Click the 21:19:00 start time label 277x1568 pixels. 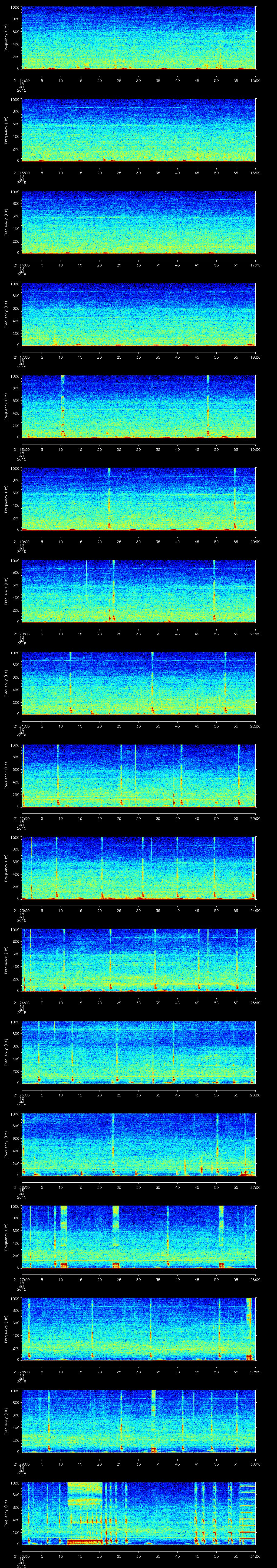click(x=21, y=542)
